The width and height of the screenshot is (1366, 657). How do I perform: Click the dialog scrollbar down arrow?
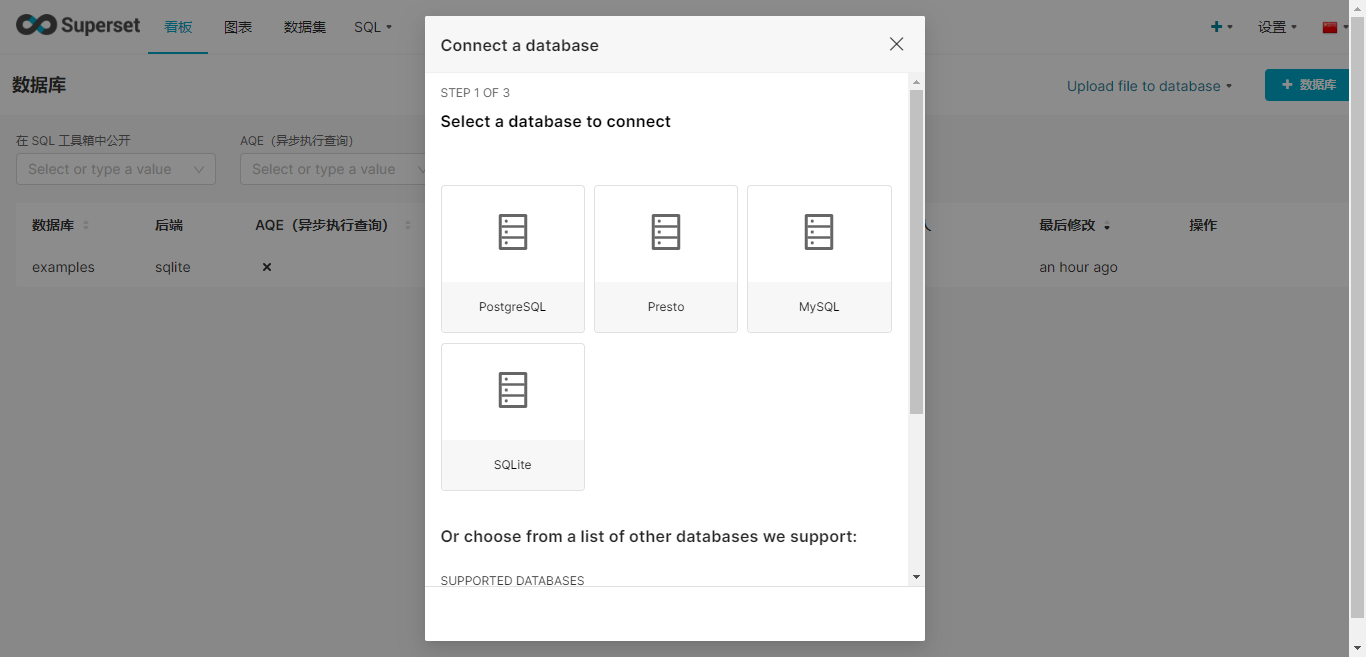click(x=916, y=577)
